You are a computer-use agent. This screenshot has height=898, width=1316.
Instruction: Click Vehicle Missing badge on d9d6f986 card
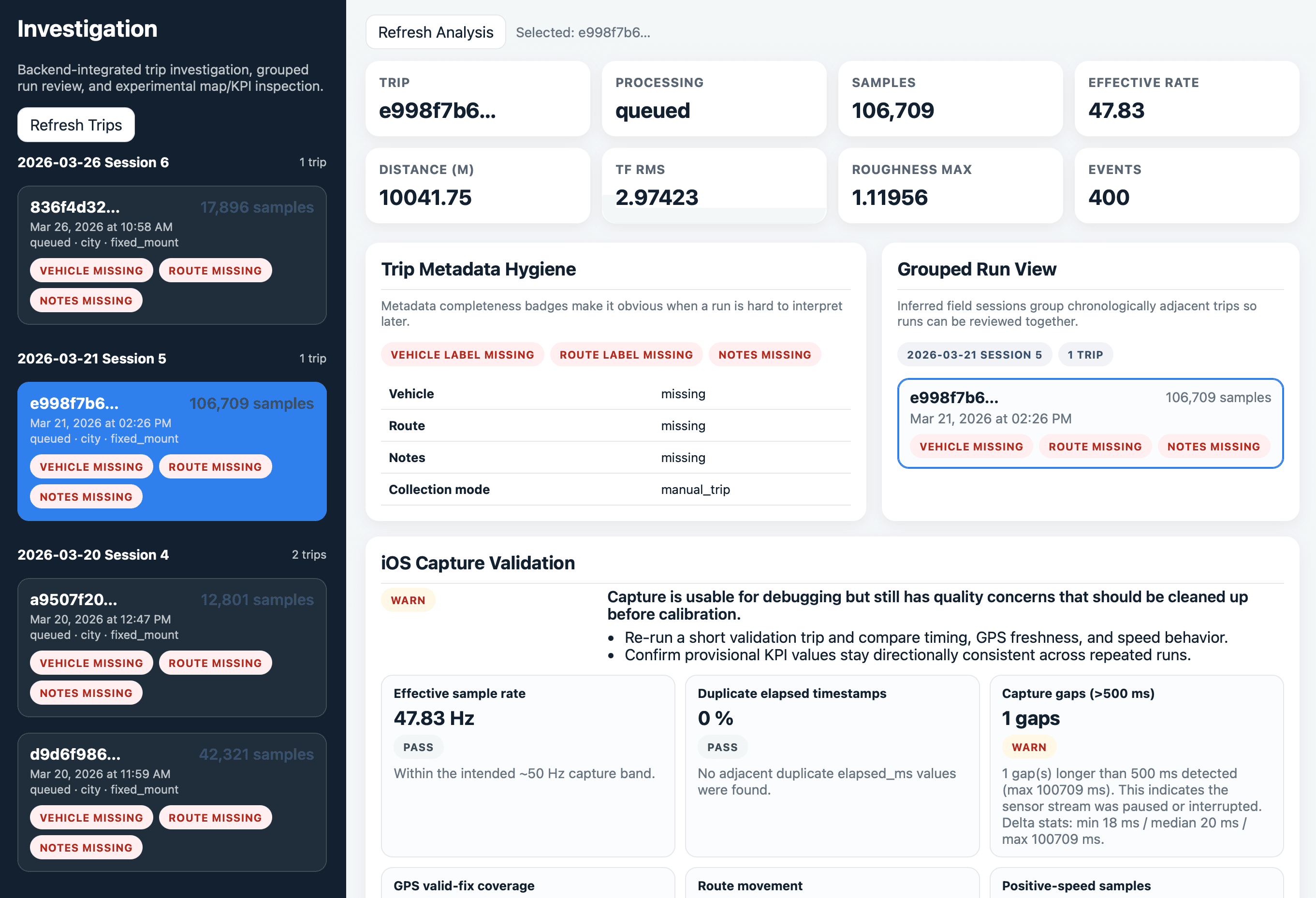coord(91,818)
